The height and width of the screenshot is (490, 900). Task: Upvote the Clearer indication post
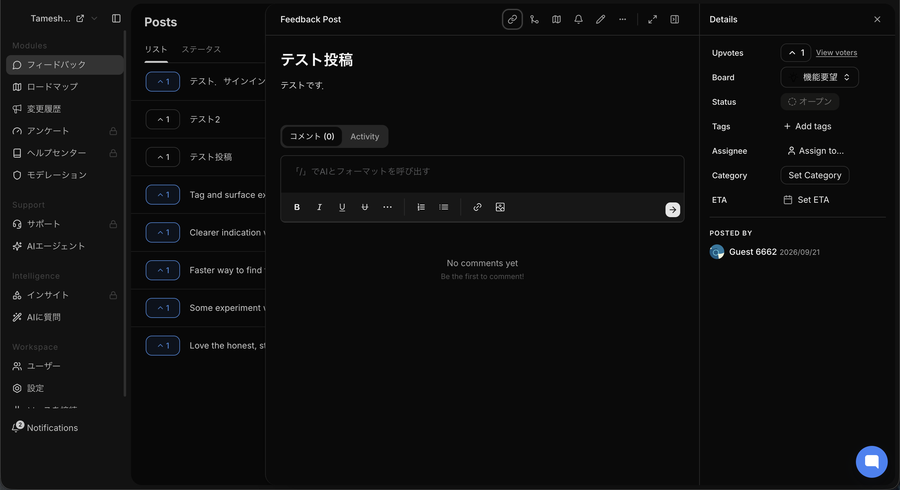click(162, 232)
